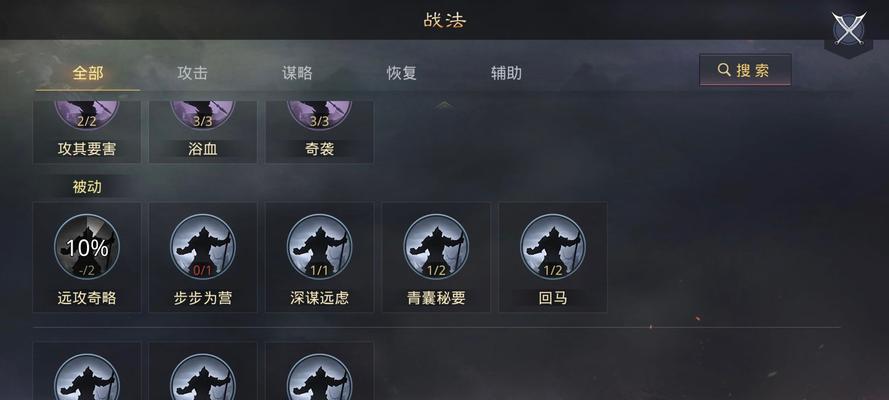Select second skill card in bottom row
This screenshot has width=889, height=400.
[203, 371]
